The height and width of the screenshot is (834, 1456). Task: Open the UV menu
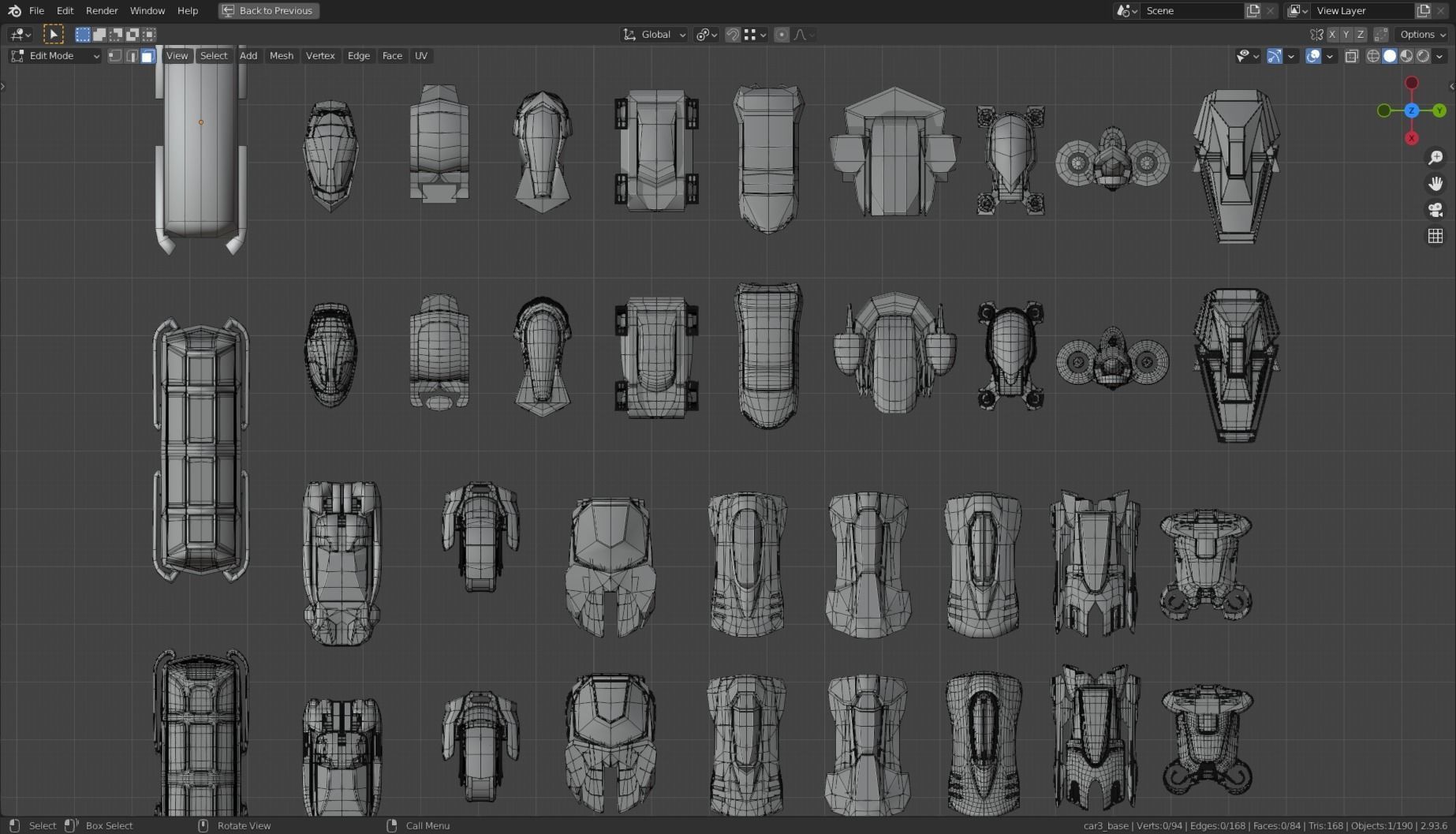click(421, 56)
